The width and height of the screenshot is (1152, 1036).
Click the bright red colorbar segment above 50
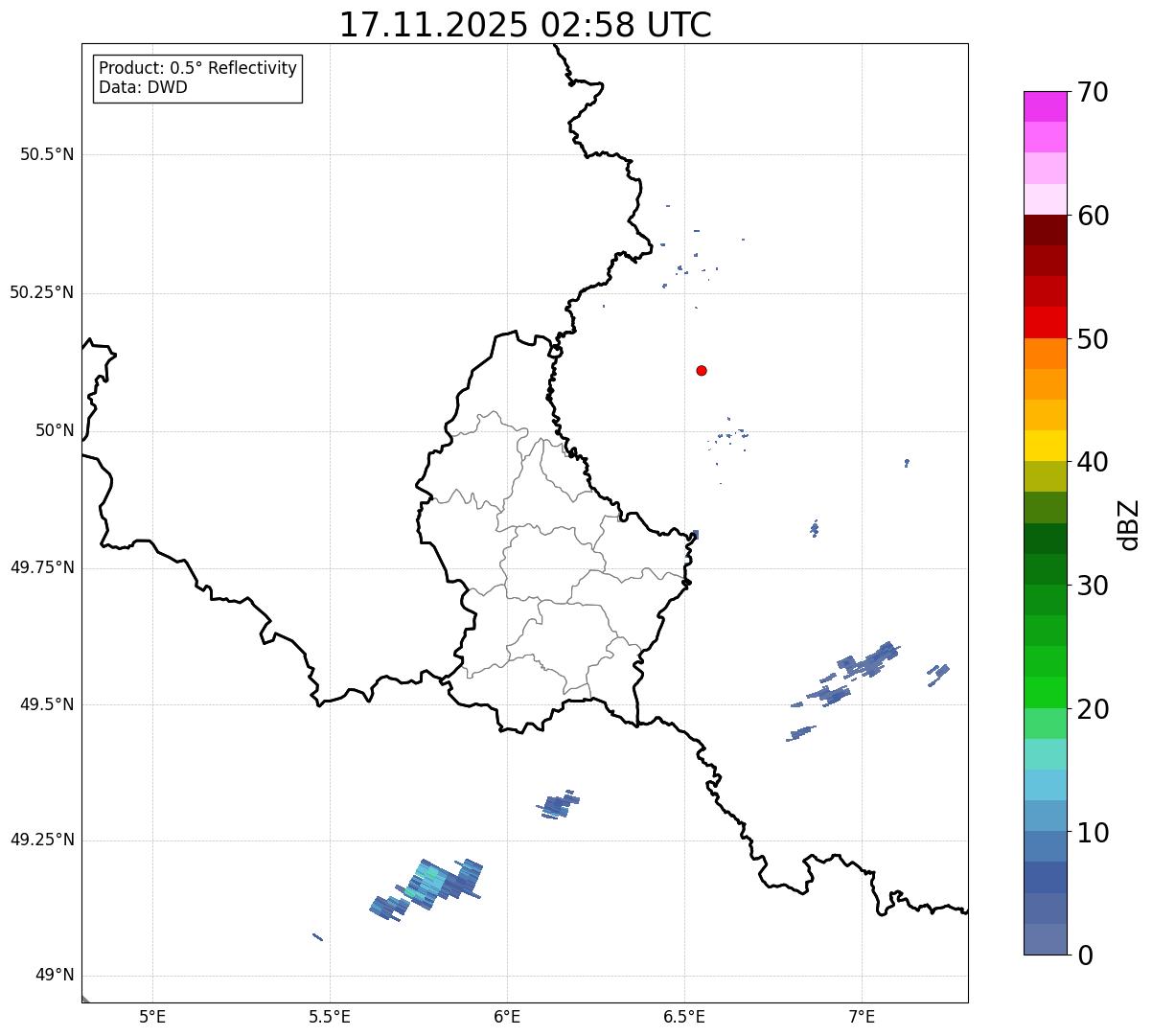pos(1045,322)
